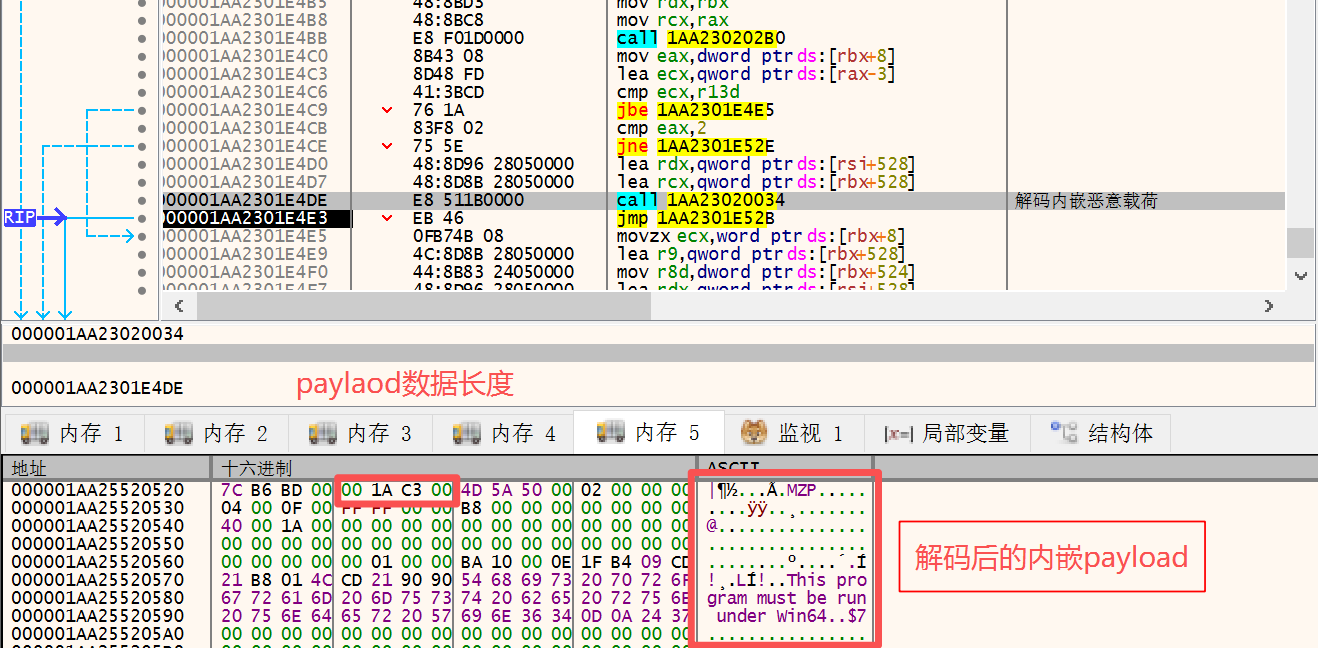The height and width of the screenshot is (648, 1318).
Task: Click the memory icon on 内存 2 tab
Action: click(x=179, y=433)
